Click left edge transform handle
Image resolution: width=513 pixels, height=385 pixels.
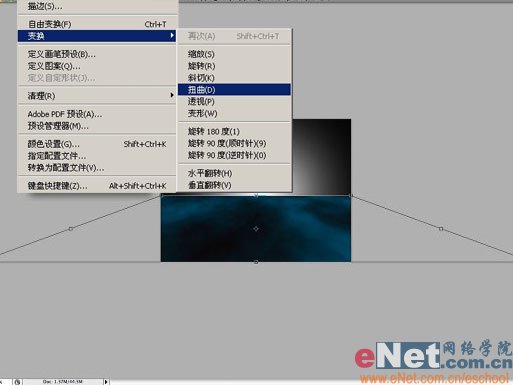pyautogui.click(x=71, y=229)
